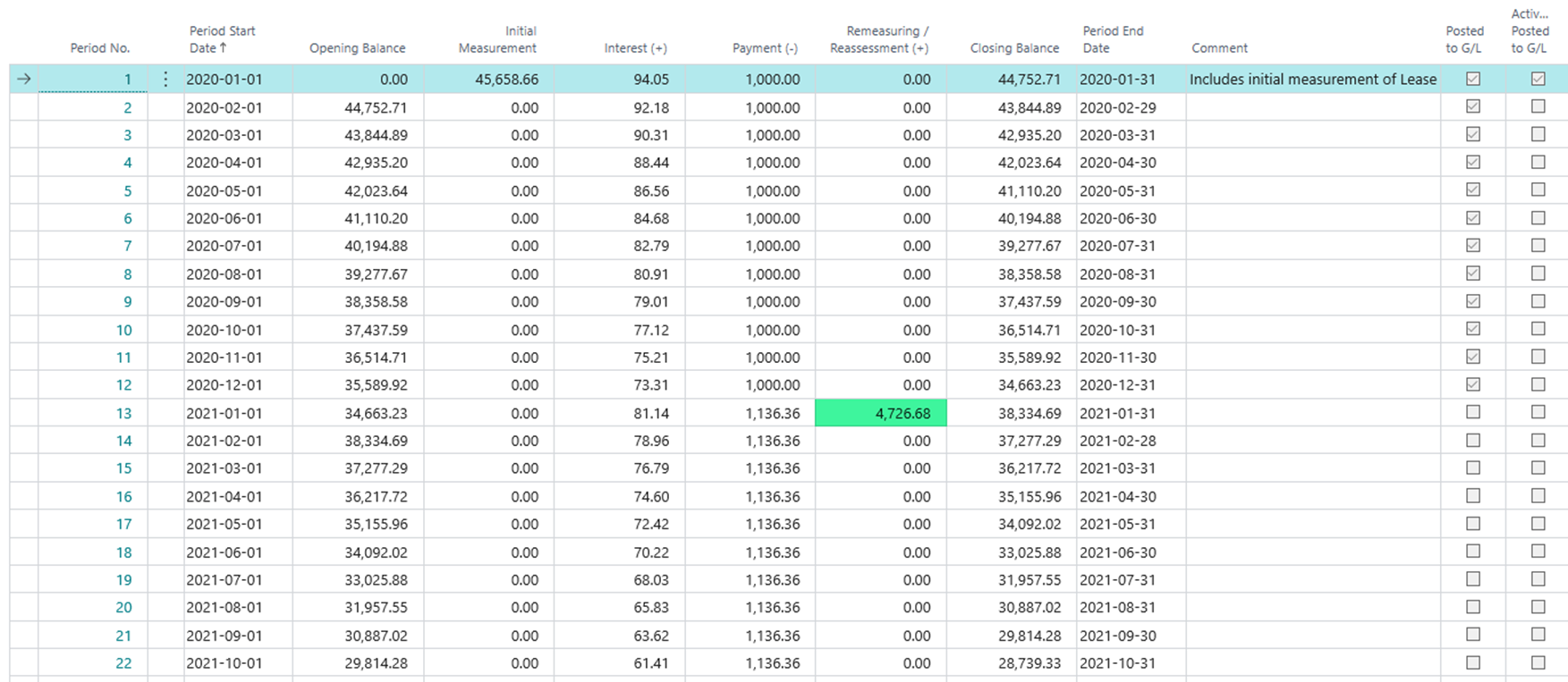Screen dimensions: 1568x682
Task: Select period end date 2020-12-31
Action: click(x=1118, y=386)
